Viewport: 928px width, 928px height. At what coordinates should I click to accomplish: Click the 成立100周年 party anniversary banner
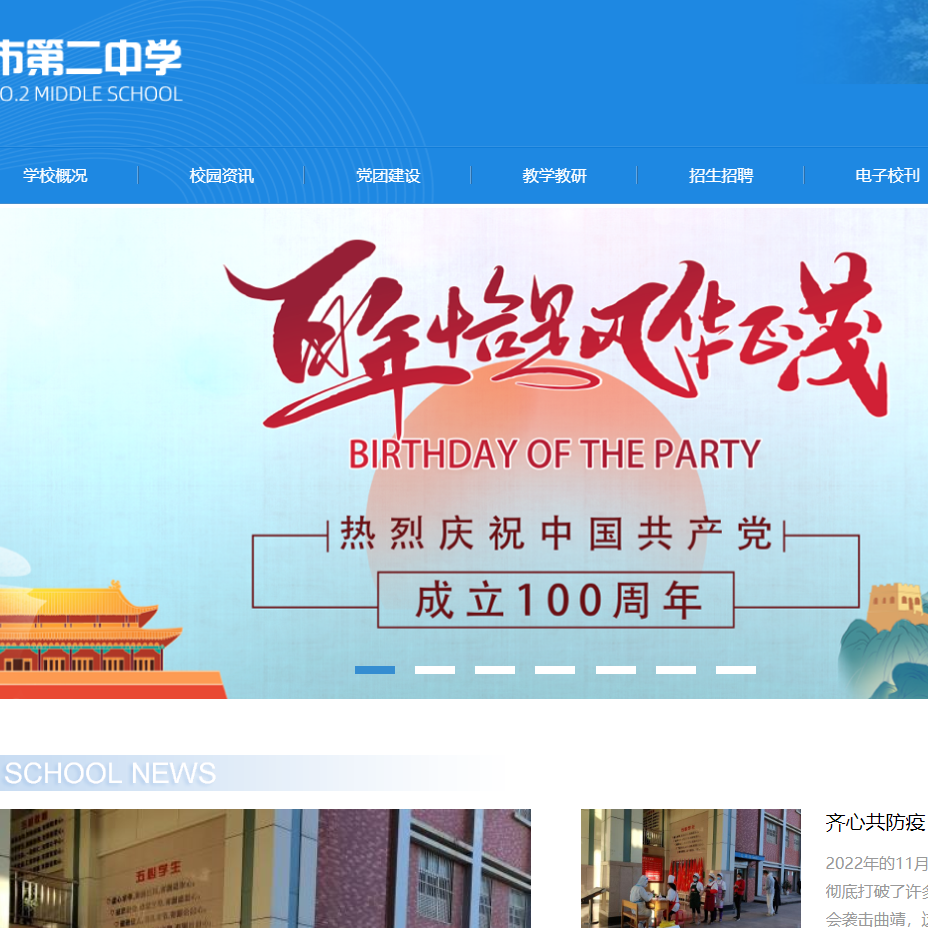pyautogui.click(x=464, y=452)
